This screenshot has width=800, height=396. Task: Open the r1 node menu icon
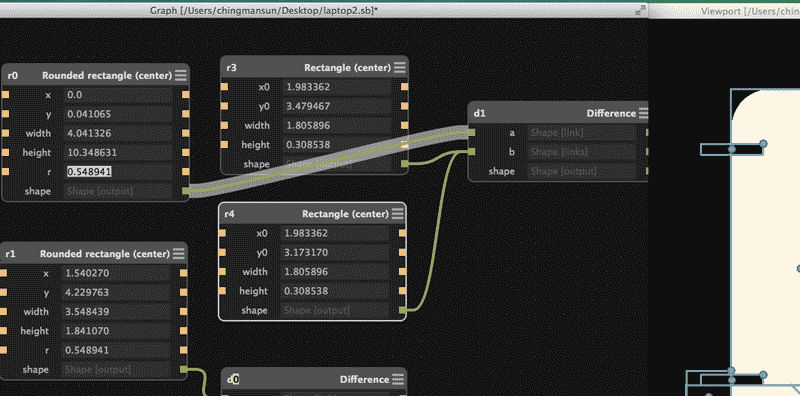[x=179, y=254]
